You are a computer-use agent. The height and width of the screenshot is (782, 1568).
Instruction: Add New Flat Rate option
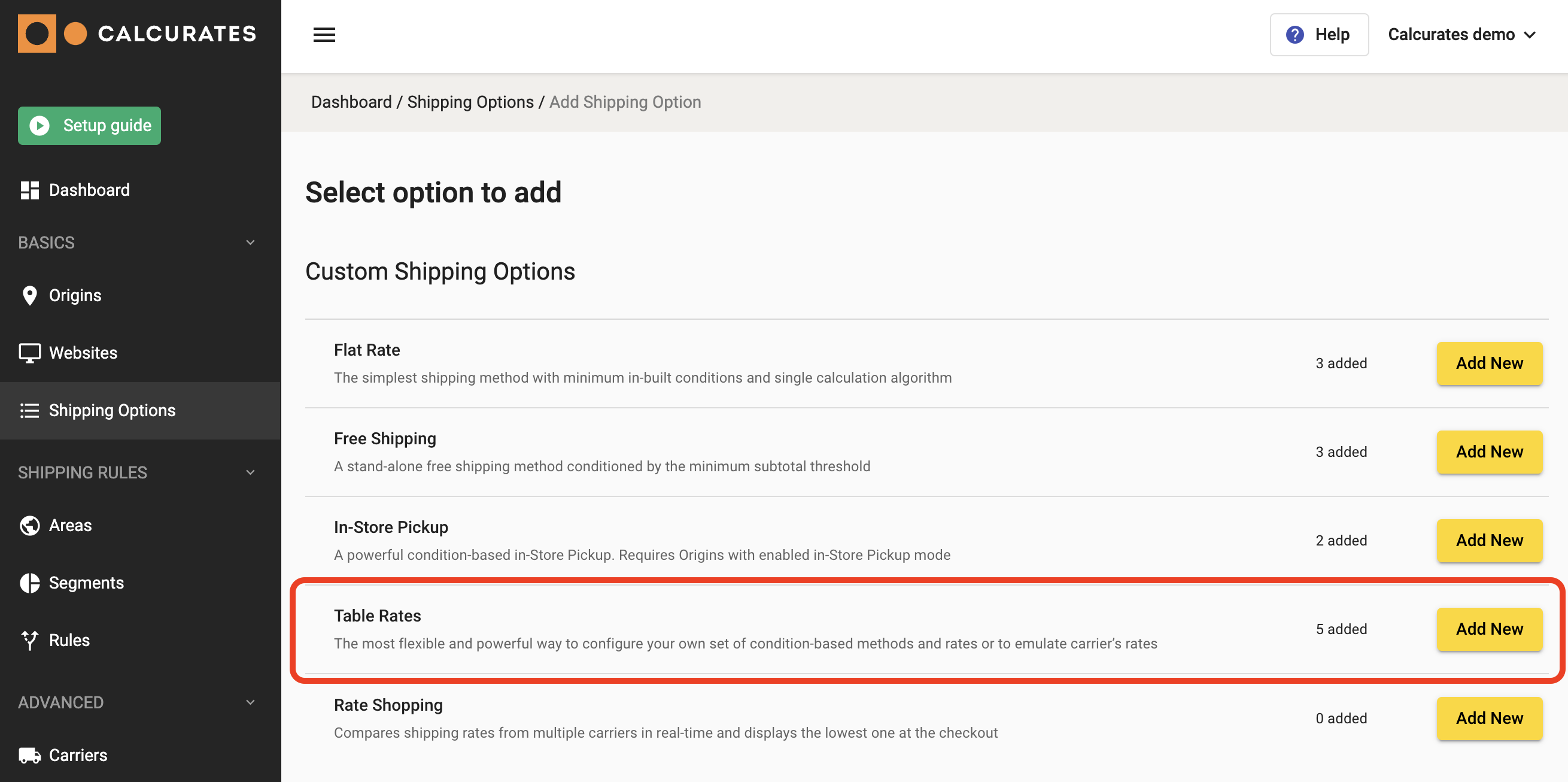click(x=1490, y=363)
